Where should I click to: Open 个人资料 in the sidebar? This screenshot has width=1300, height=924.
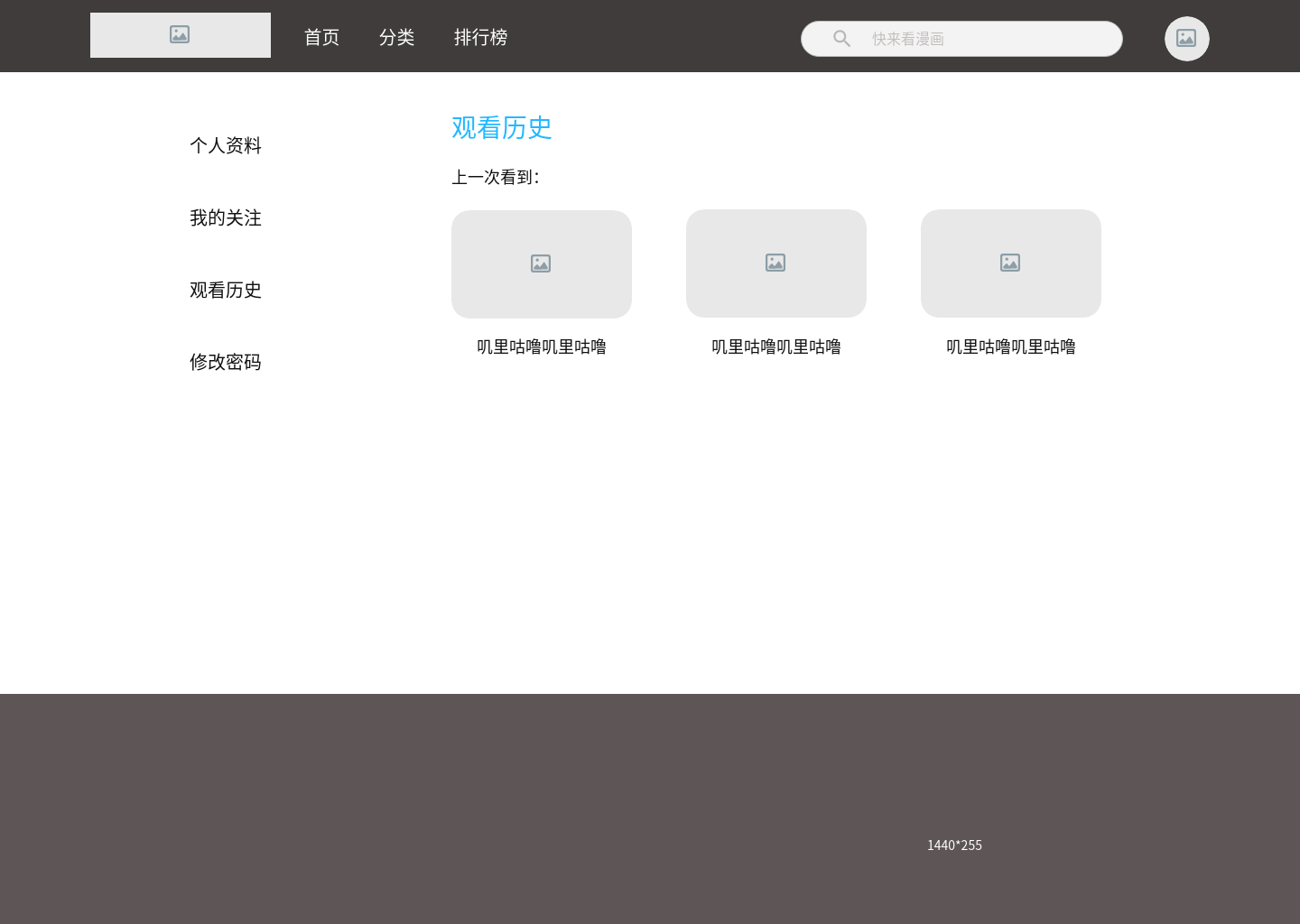[225, 145]
